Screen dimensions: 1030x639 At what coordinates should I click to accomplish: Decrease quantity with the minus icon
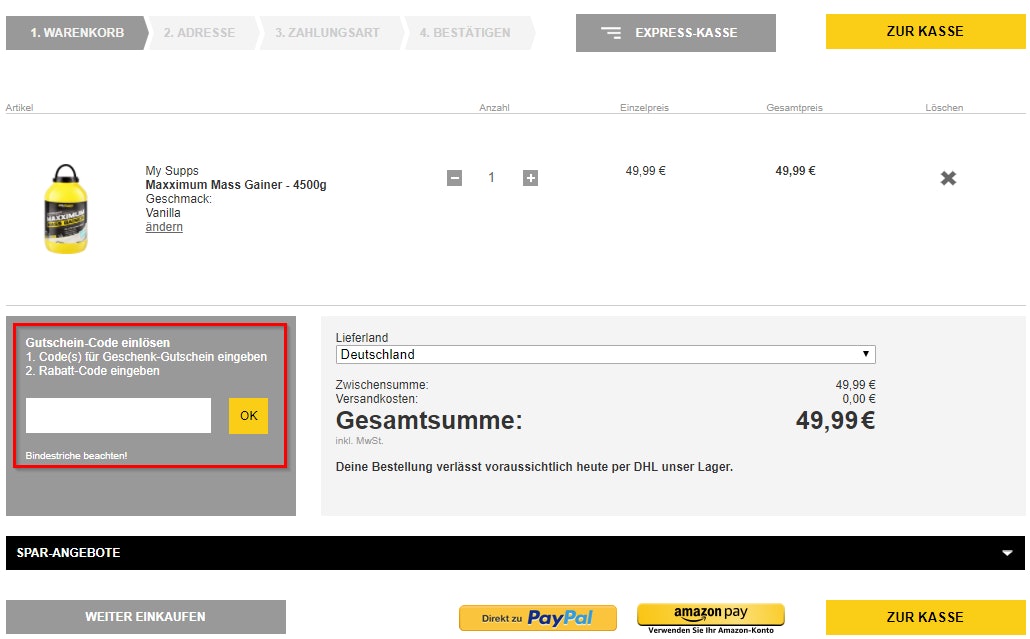(x=454, y=178)
